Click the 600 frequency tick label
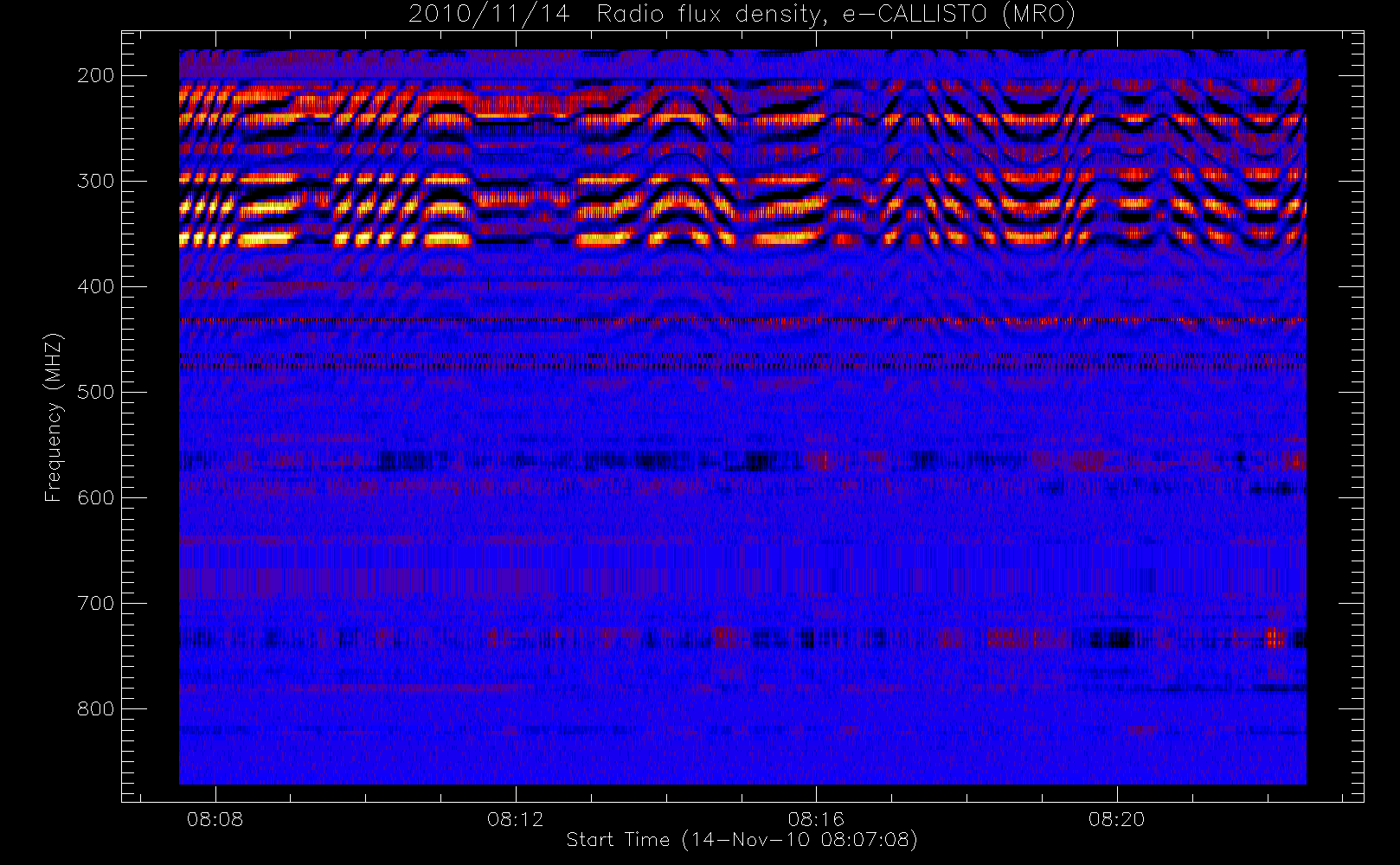 [x=96, y=497]
